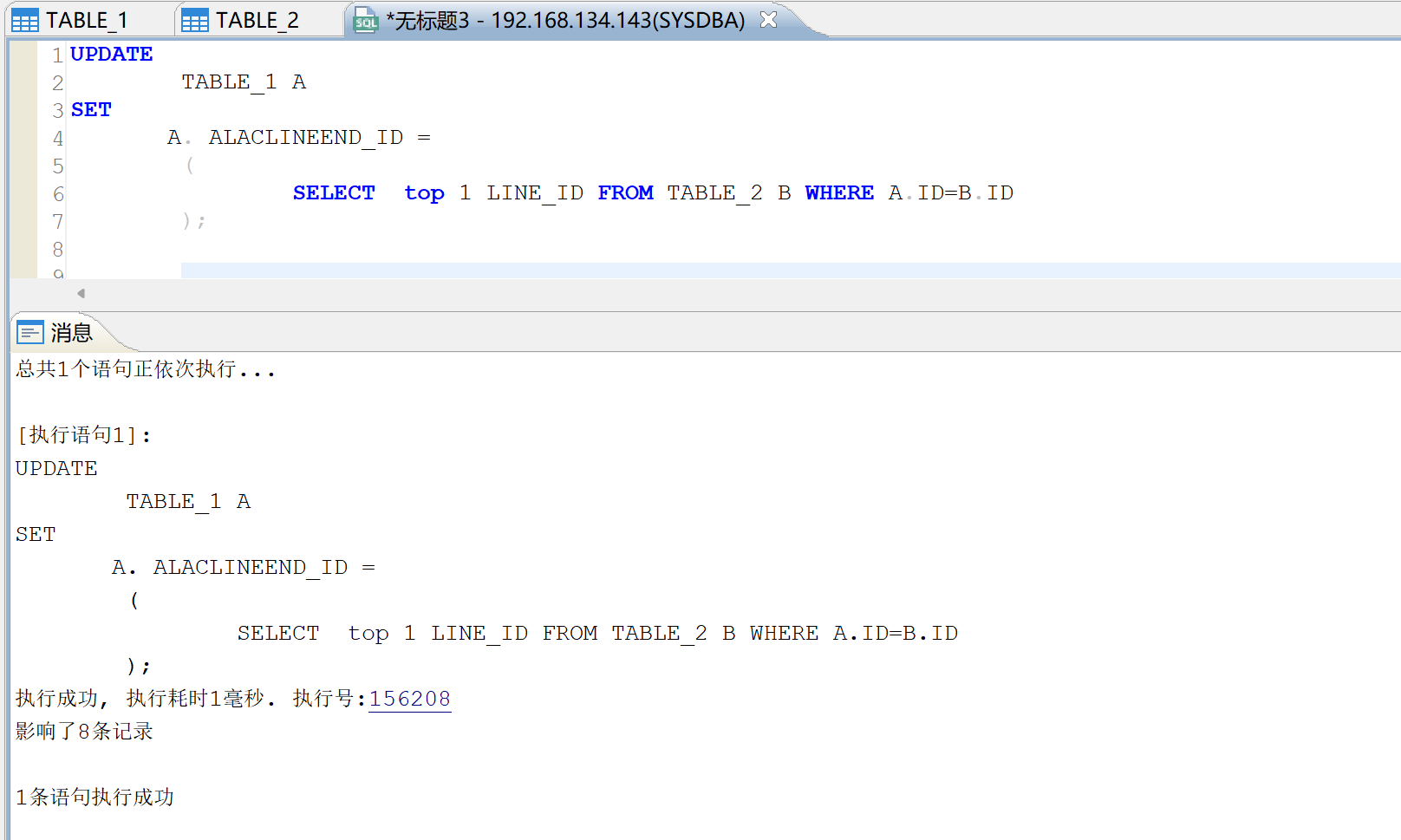Click LINE_ID in the editor query
1401x840 pixels.
[x=535, y=193]
